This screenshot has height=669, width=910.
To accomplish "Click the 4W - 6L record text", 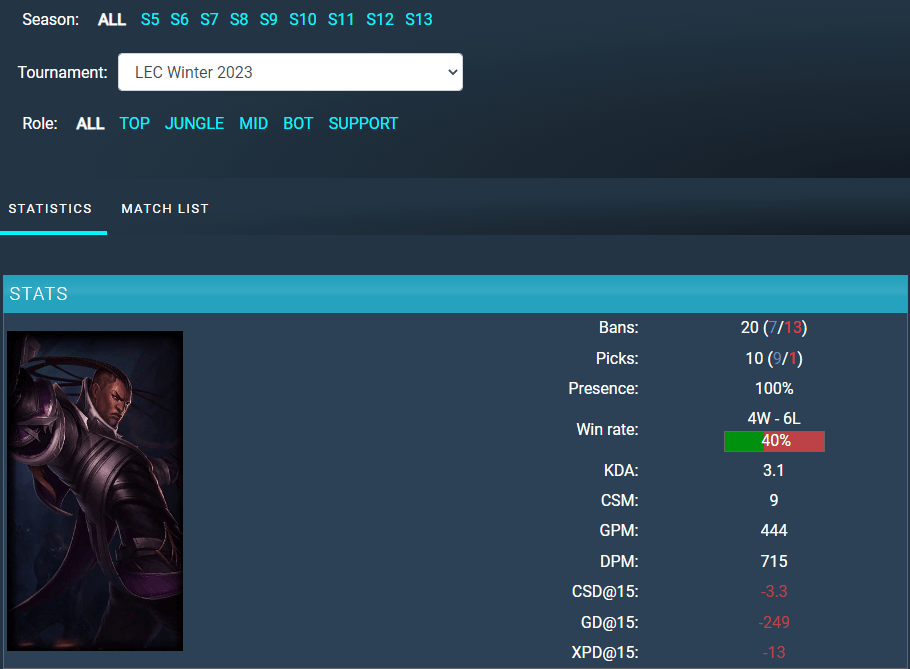I will point(774,419).
